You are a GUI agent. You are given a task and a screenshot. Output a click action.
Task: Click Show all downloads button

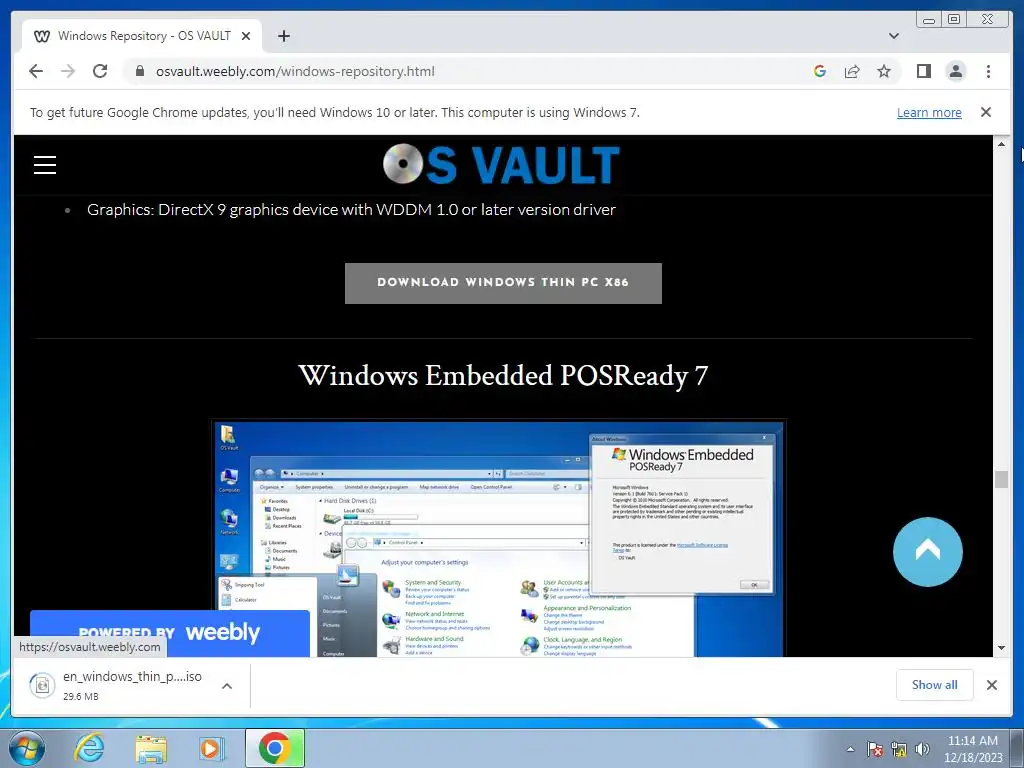(x=935, y=684)
